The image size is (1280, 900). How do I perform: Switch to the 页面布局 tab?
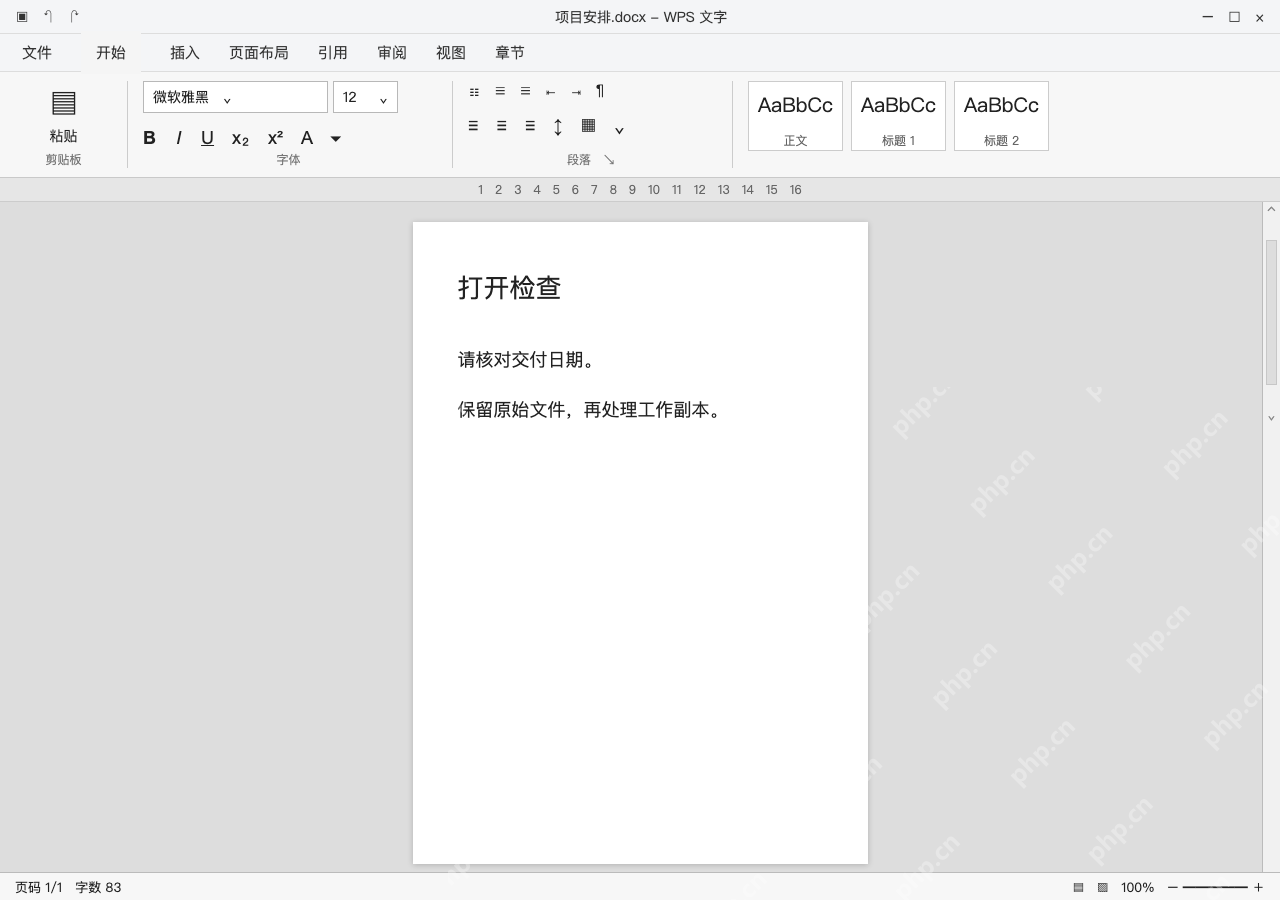click(259, 53)
